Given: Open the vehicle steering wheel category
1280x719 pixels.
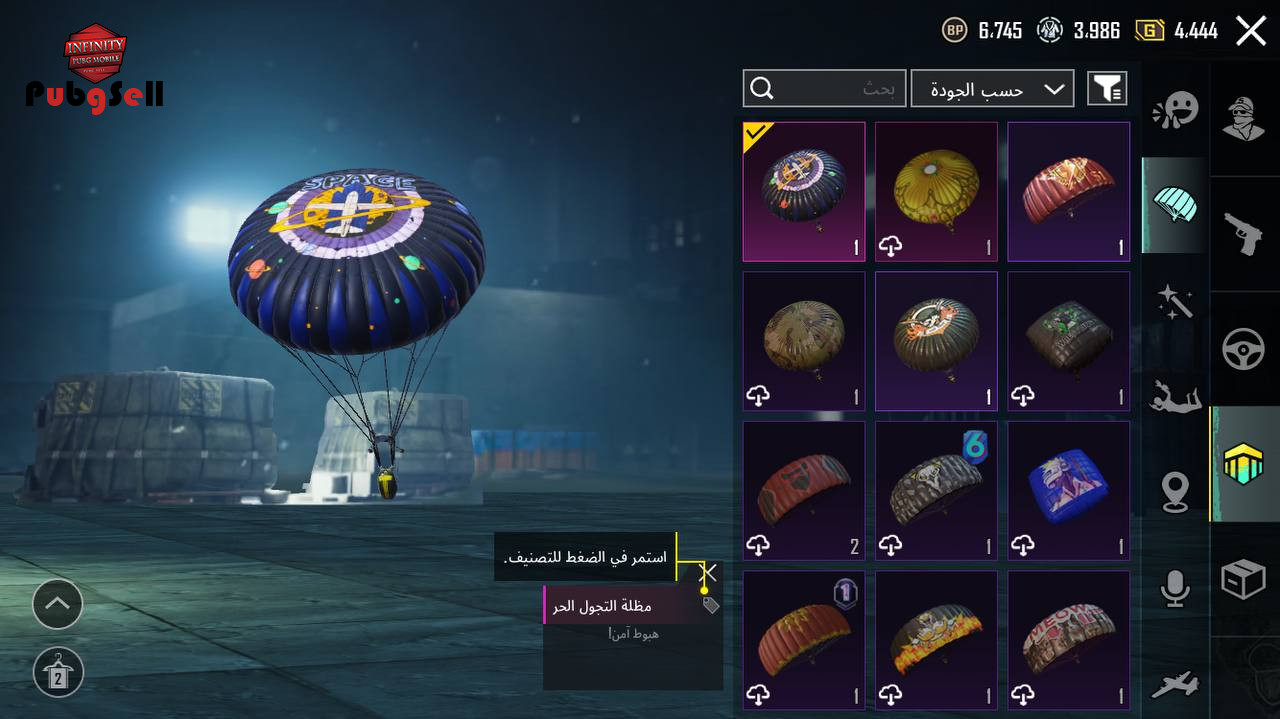Looking at the screenshot, I should 1243,349.
